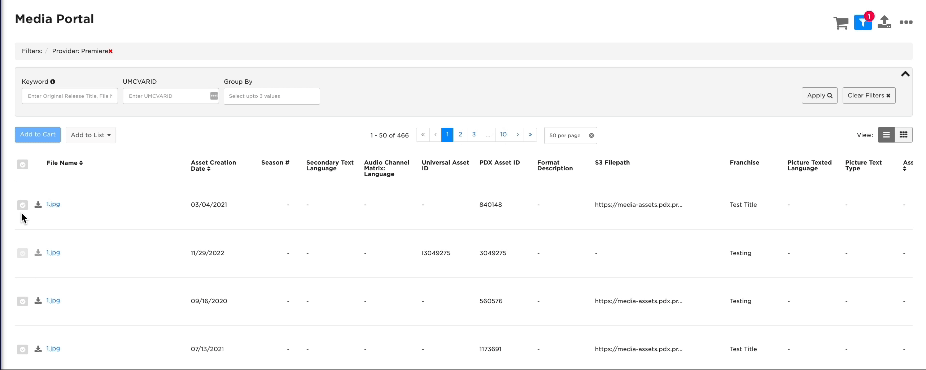Click Franchise cell in the 07/13/2021 row

pos(744,349)
